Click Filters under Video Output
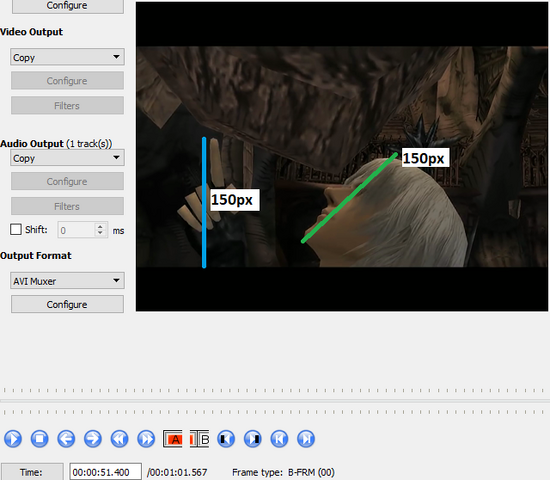 (x=67, y=106)
